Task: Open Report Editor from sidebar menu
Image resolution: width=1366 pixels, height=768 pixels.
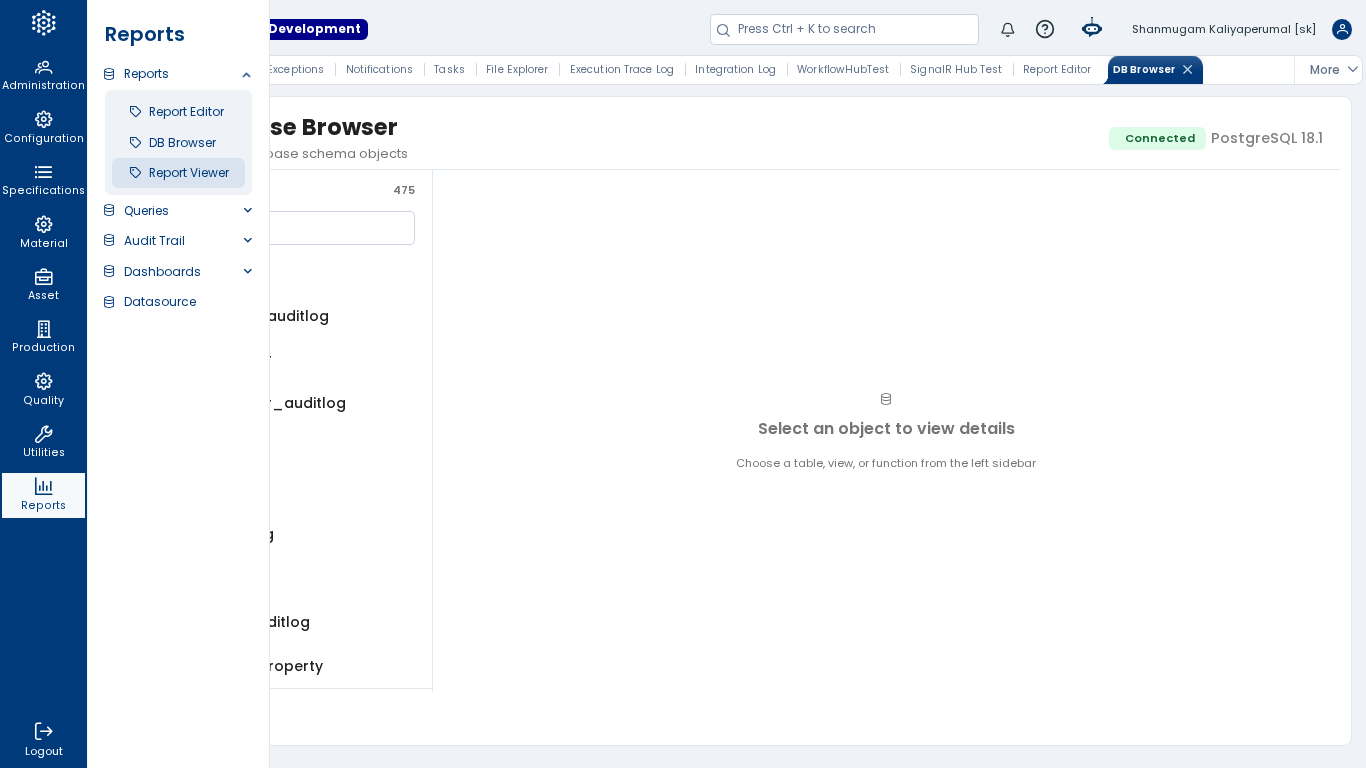Action: pyautogui.click(x=178, y=112)
